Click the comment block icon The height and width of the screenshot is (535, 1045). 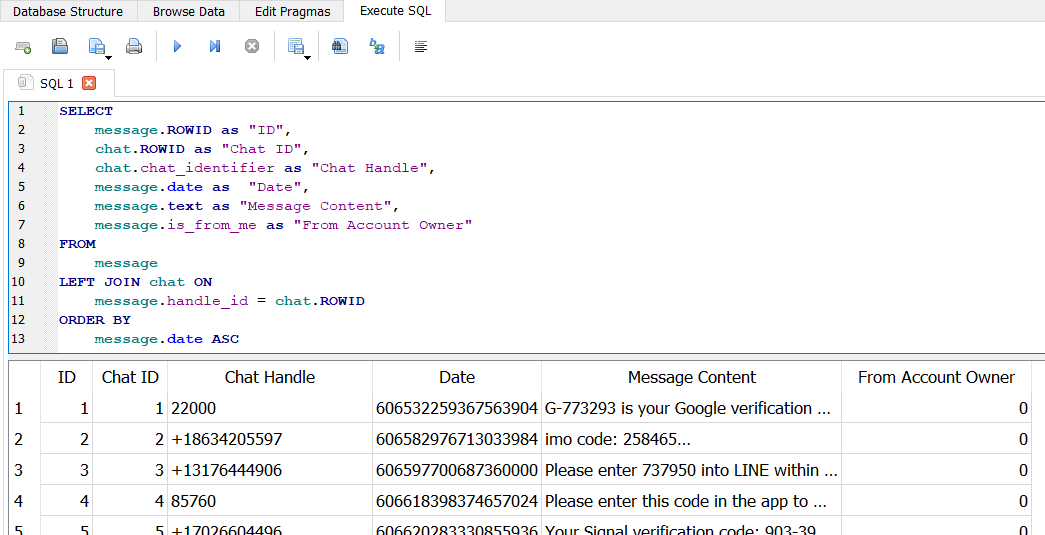[x=421, y=47]
